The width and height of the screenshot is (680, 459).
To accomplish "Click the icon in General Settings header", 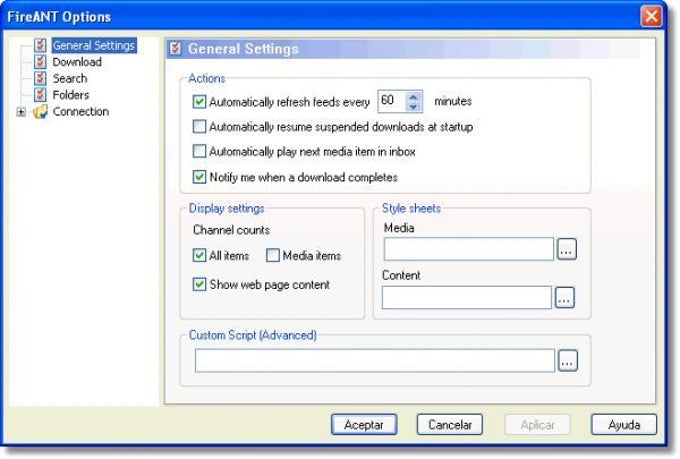I will click(x=176, y=48).
